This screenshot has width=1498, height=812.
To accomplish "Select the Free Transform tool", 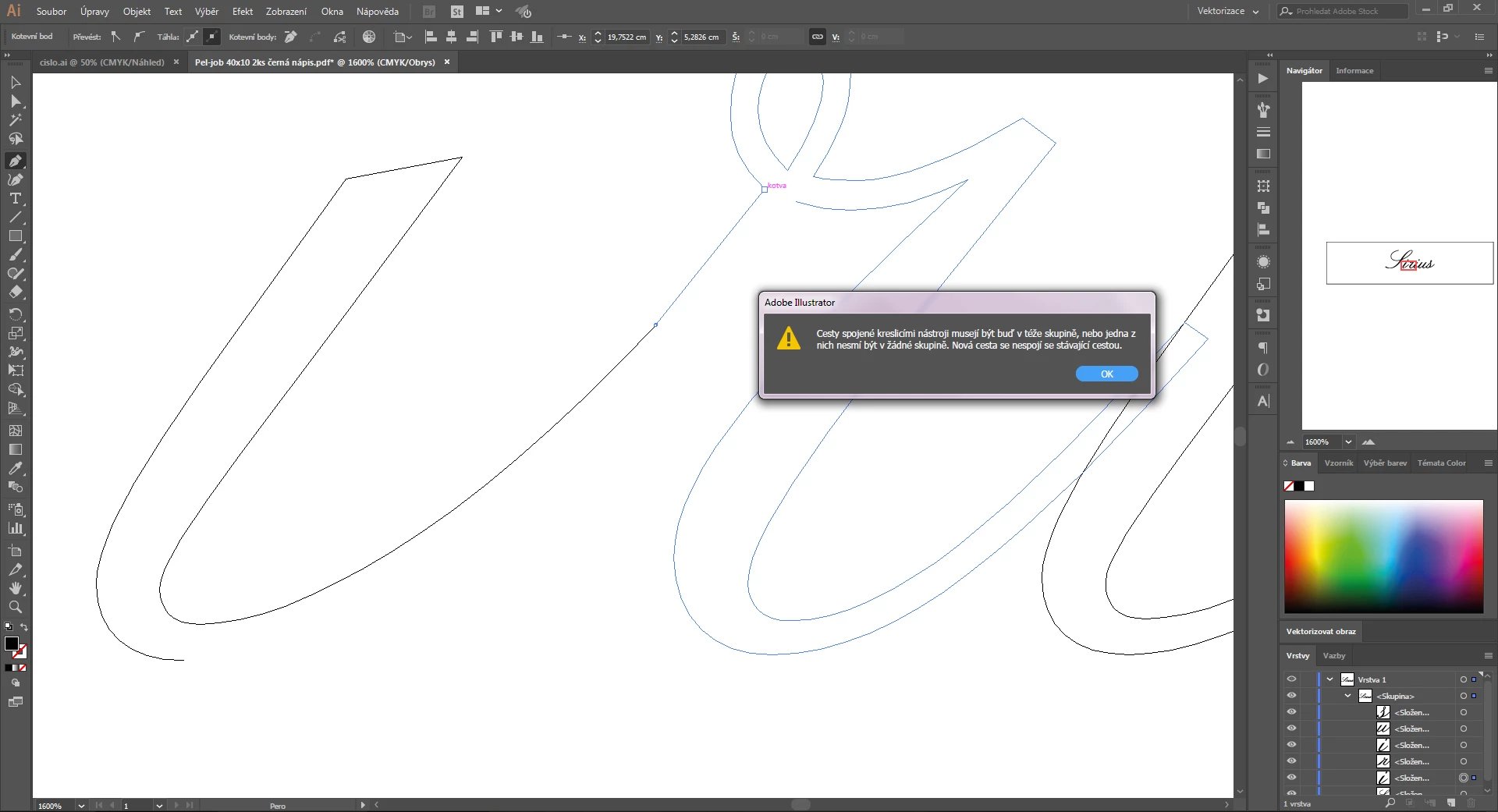I will point(16,371).
